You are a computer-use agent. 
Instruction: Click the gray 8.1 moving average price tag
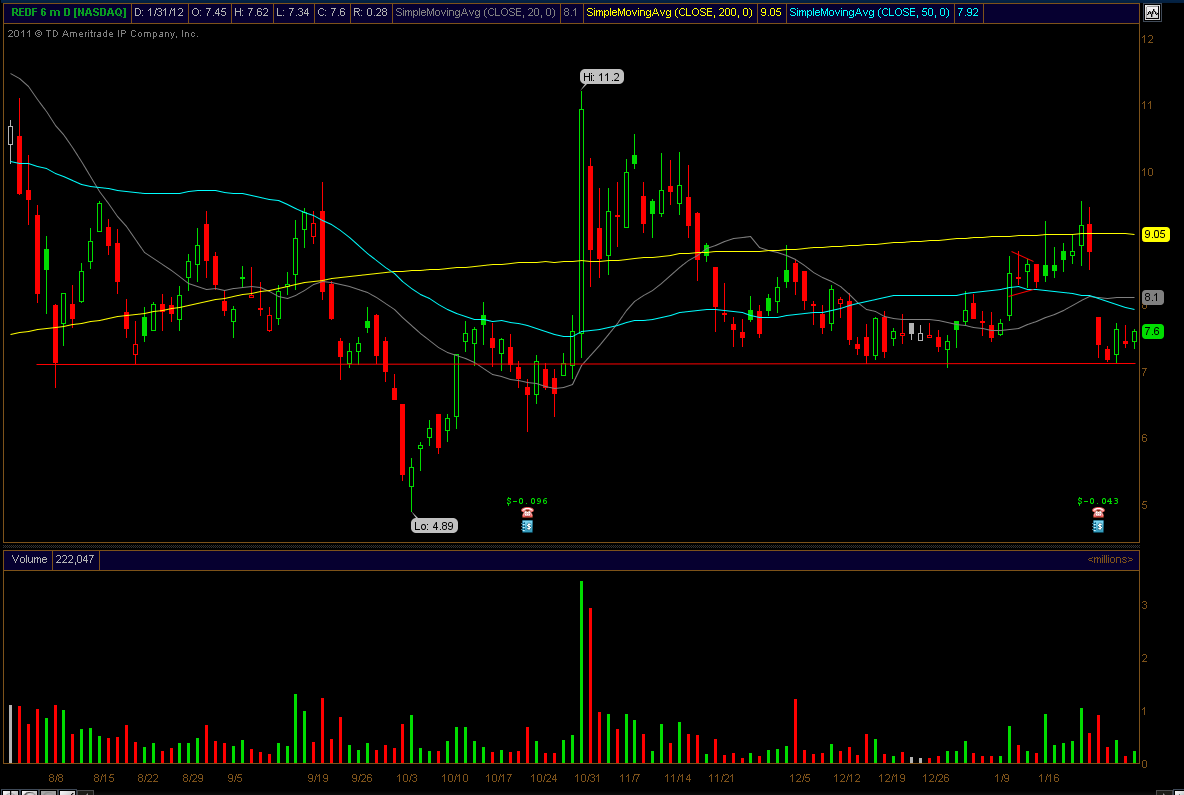coord(1151,297)
